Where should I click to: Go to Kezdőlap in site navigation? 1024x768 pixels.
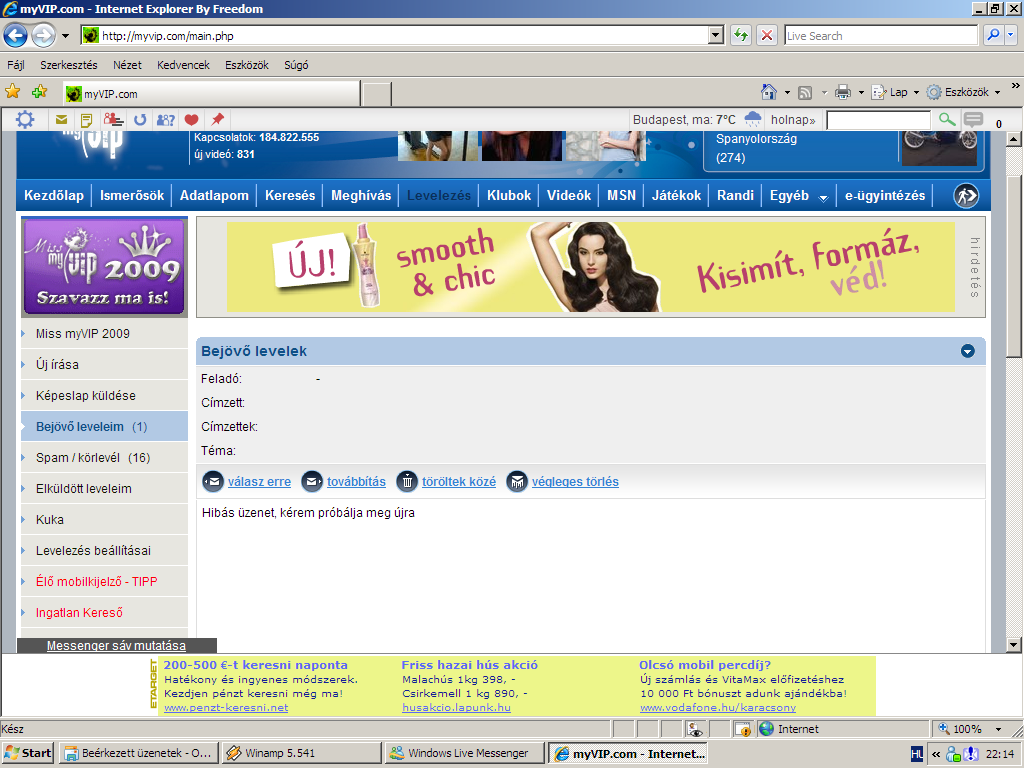point(54,195)
